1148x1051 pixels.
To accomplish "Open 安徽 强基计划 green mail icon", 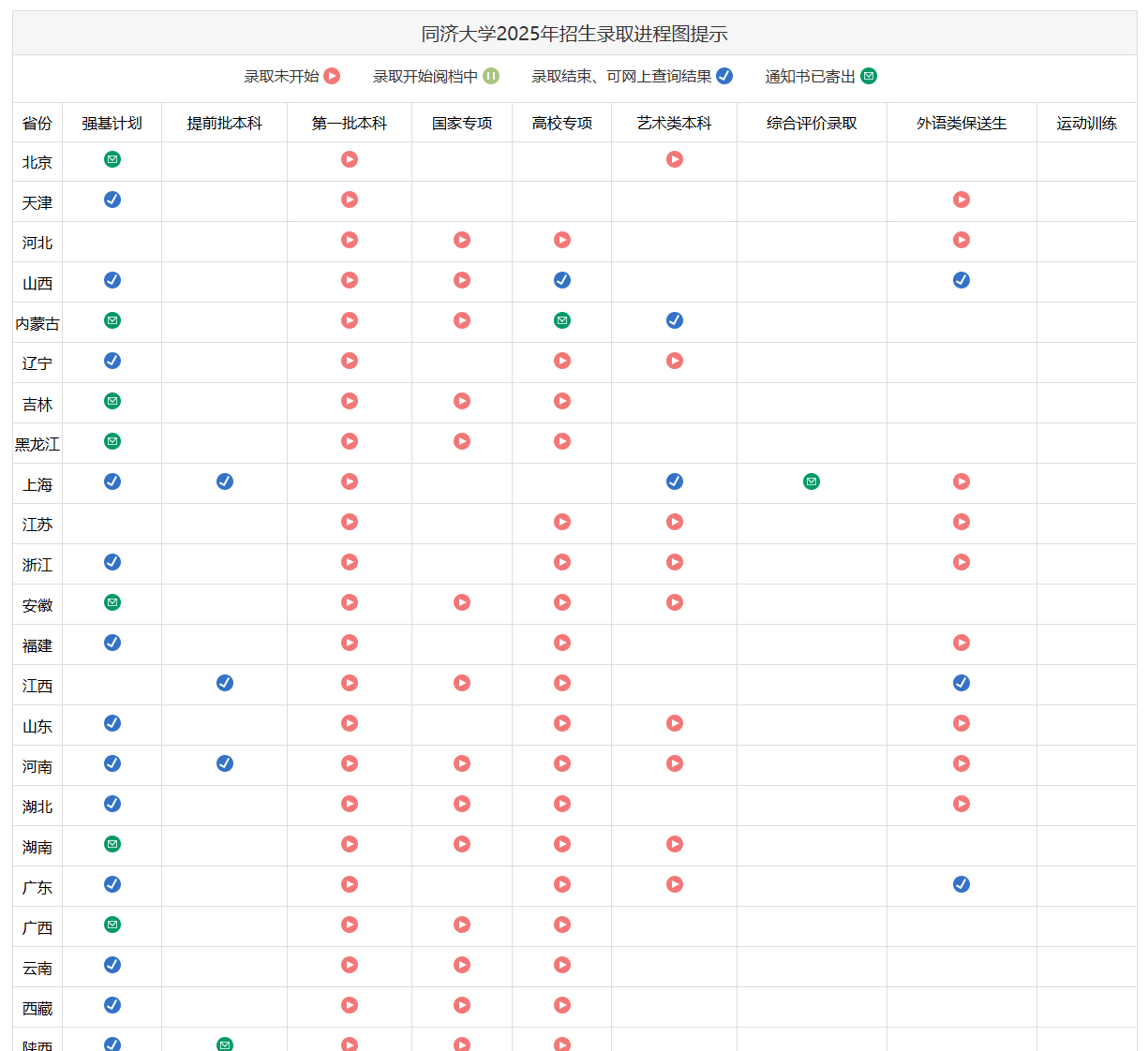I will point(112,602).
